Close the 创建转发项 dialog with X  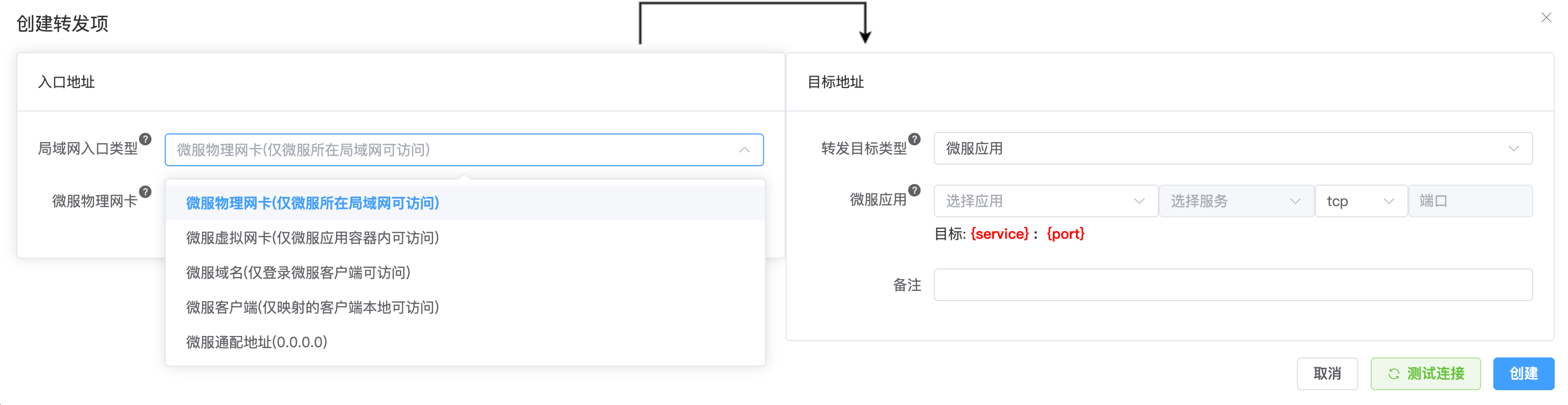[1546, 18]
